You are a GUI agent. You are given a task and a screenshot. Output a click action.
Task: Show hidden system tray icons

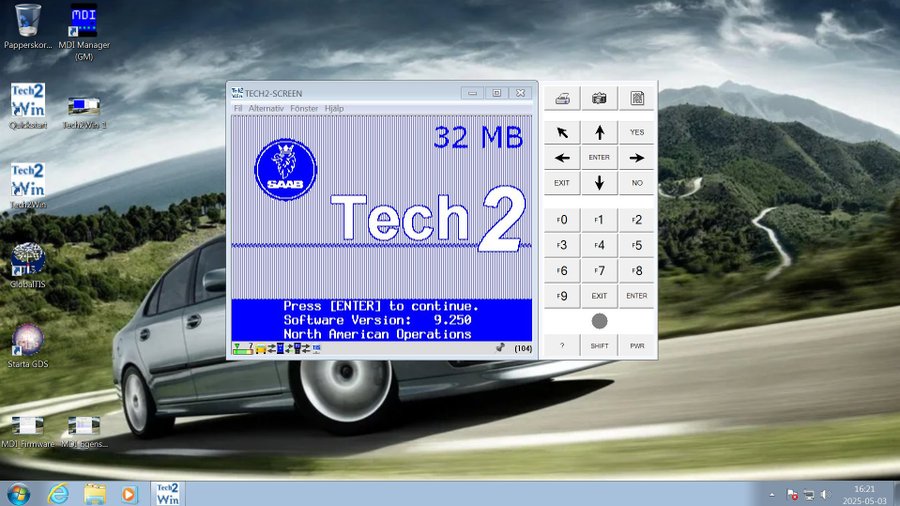coord(772,495)
